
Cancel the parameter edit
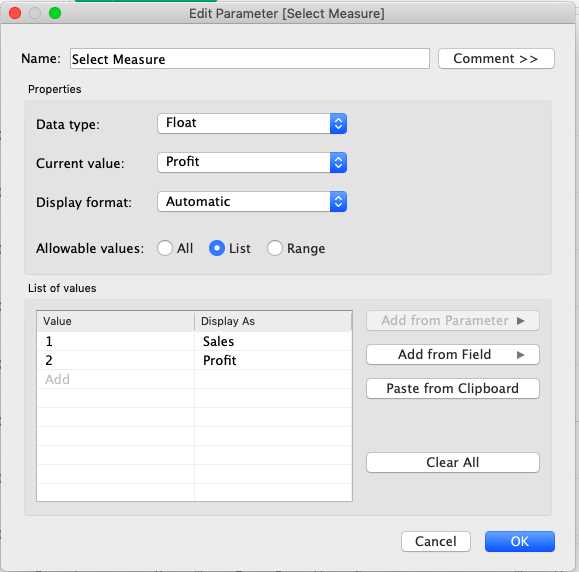436,541
